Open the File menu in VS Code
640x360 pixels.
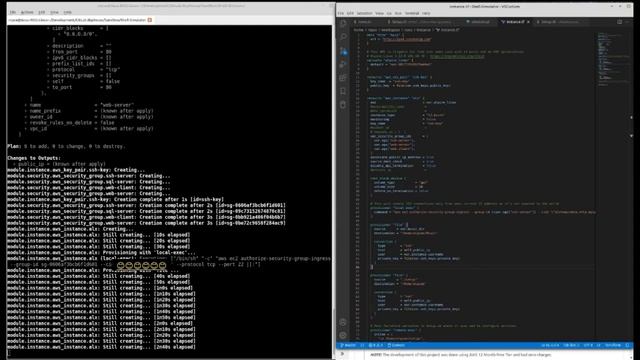tap(340, 13)
